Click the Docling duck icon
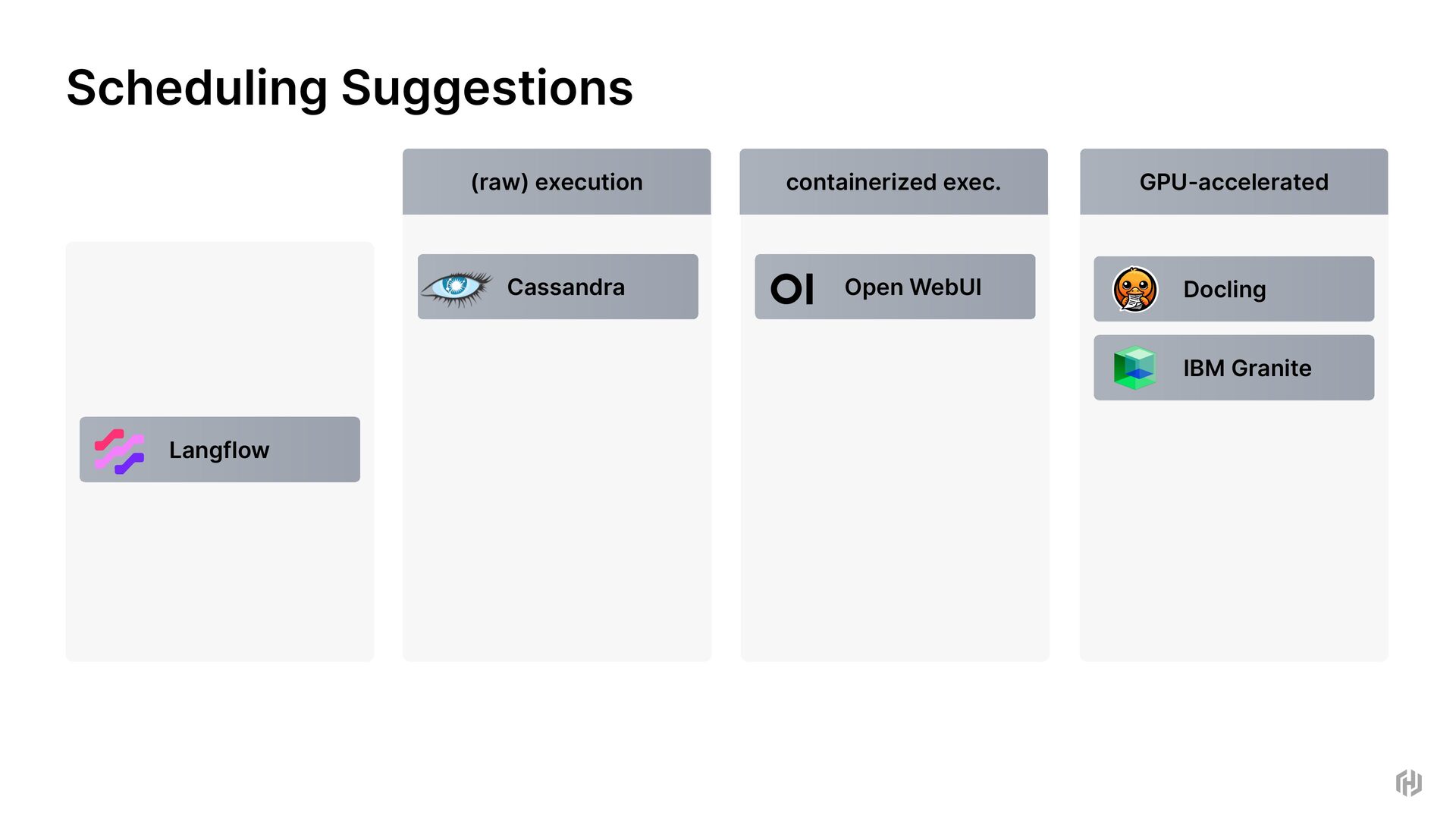 1134,289
